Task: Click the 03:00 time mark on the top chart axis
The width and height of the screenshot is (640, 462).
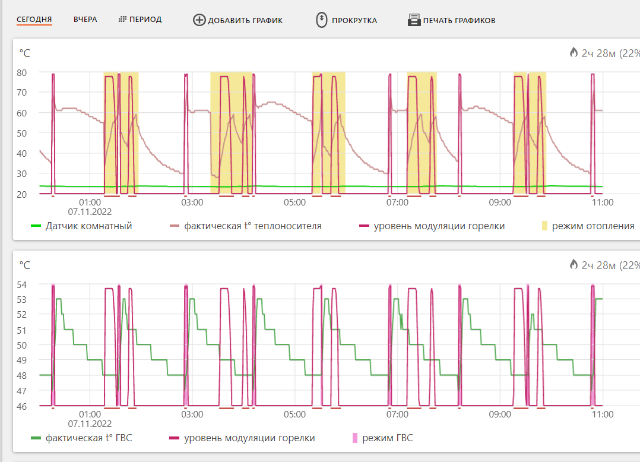Action: 191,202
